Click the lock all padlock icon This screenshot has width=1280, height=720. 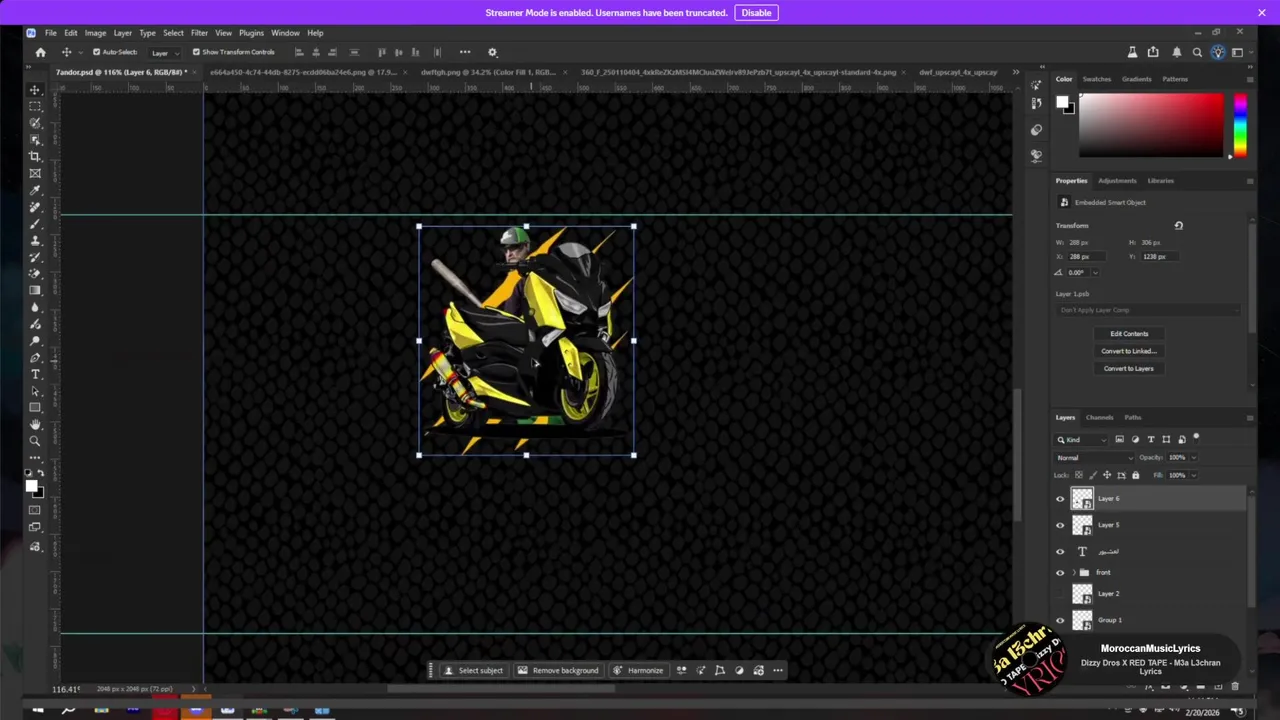coord(1135,475)
